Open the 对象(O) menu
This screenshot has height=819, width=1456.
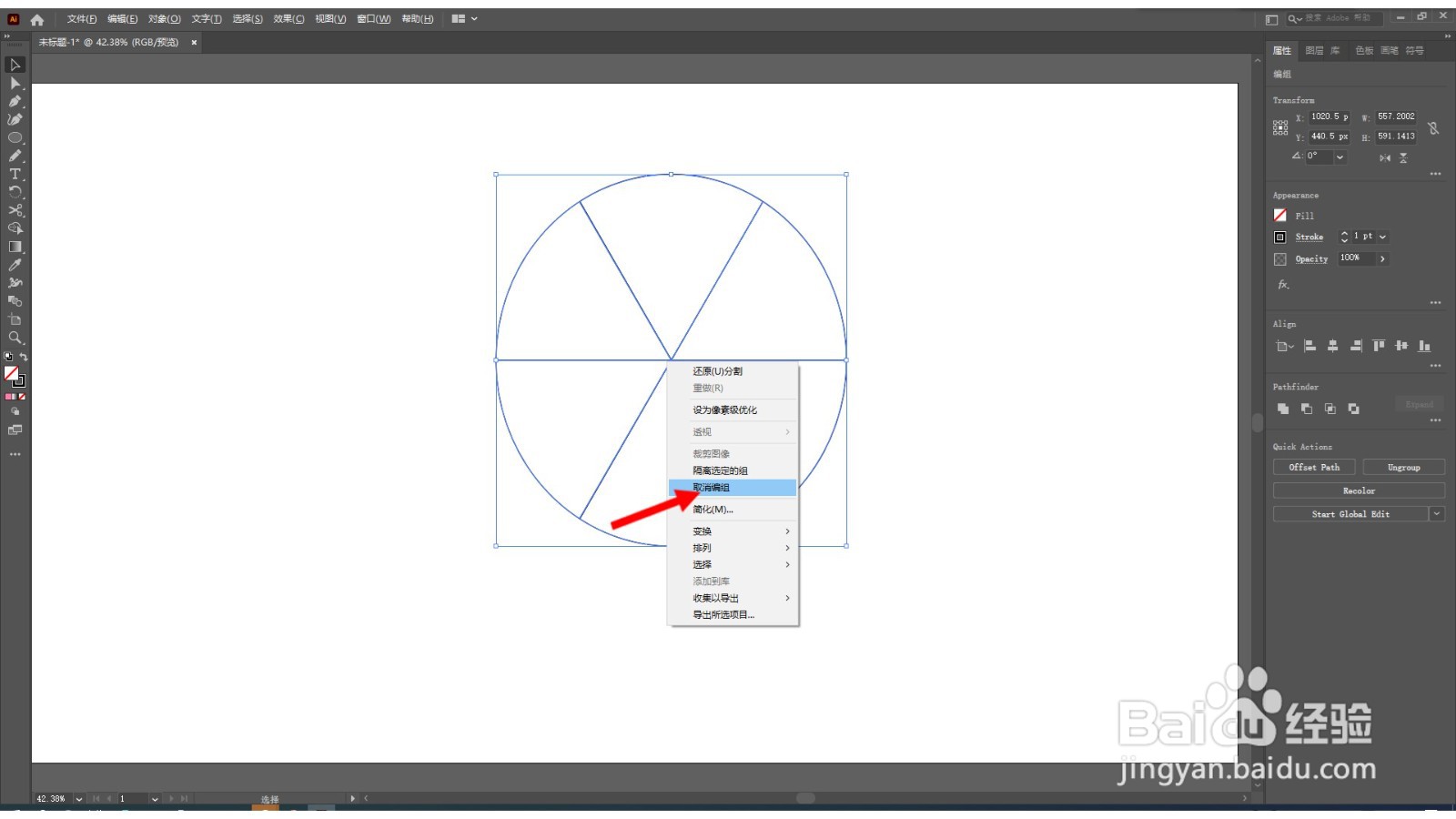pos(164,19)
